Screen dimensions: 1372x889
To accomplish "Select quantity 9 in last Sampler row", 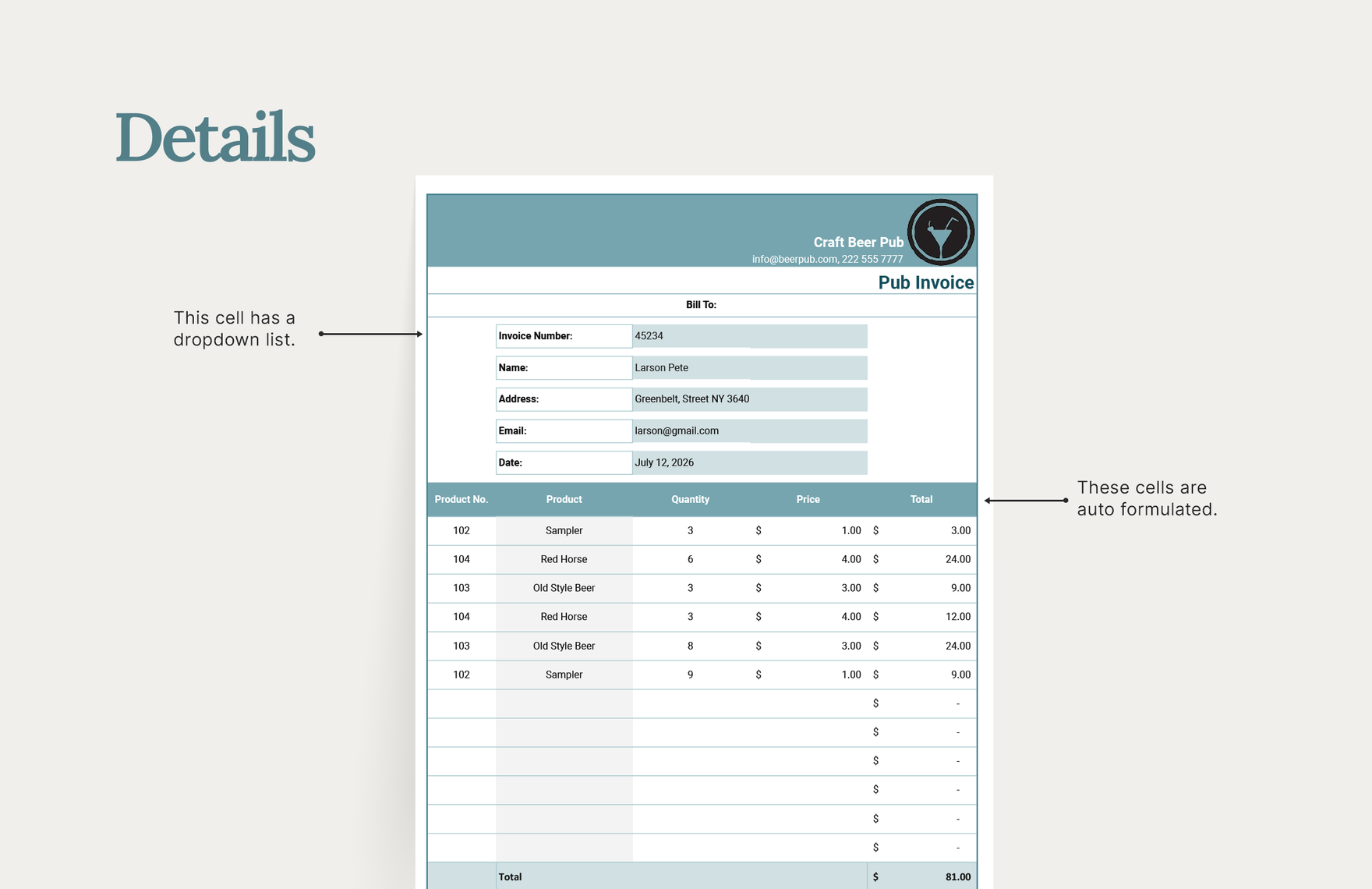I will click(x=690, y=675).
